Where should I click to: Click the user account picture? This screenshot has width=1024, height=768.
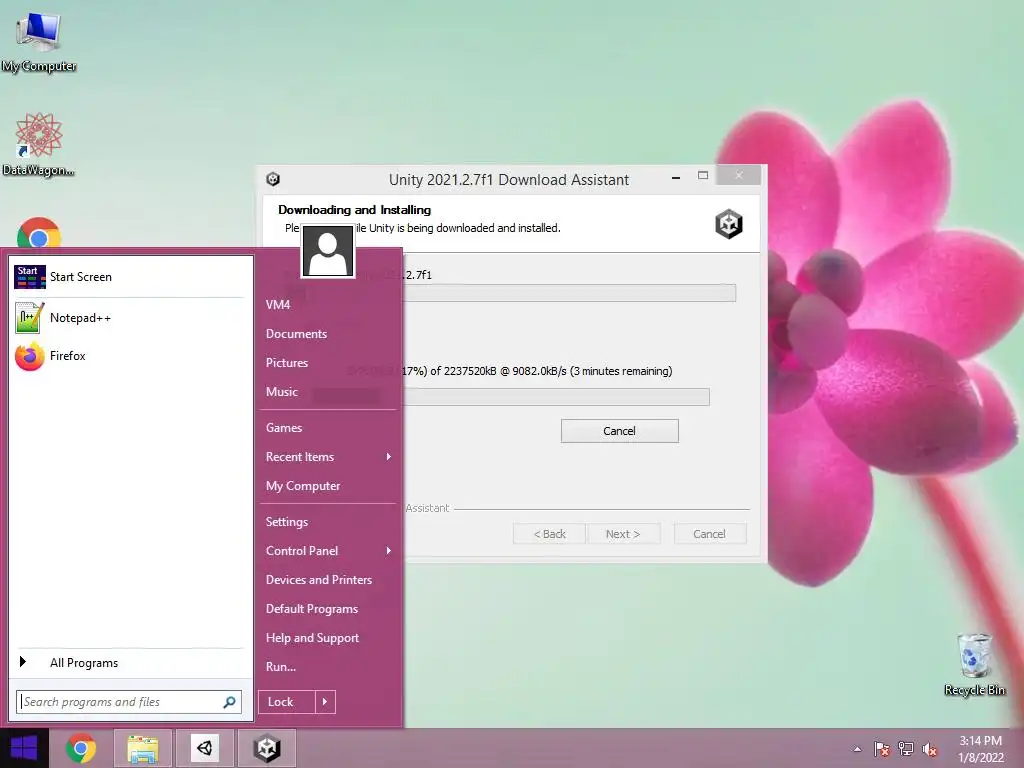328,251
